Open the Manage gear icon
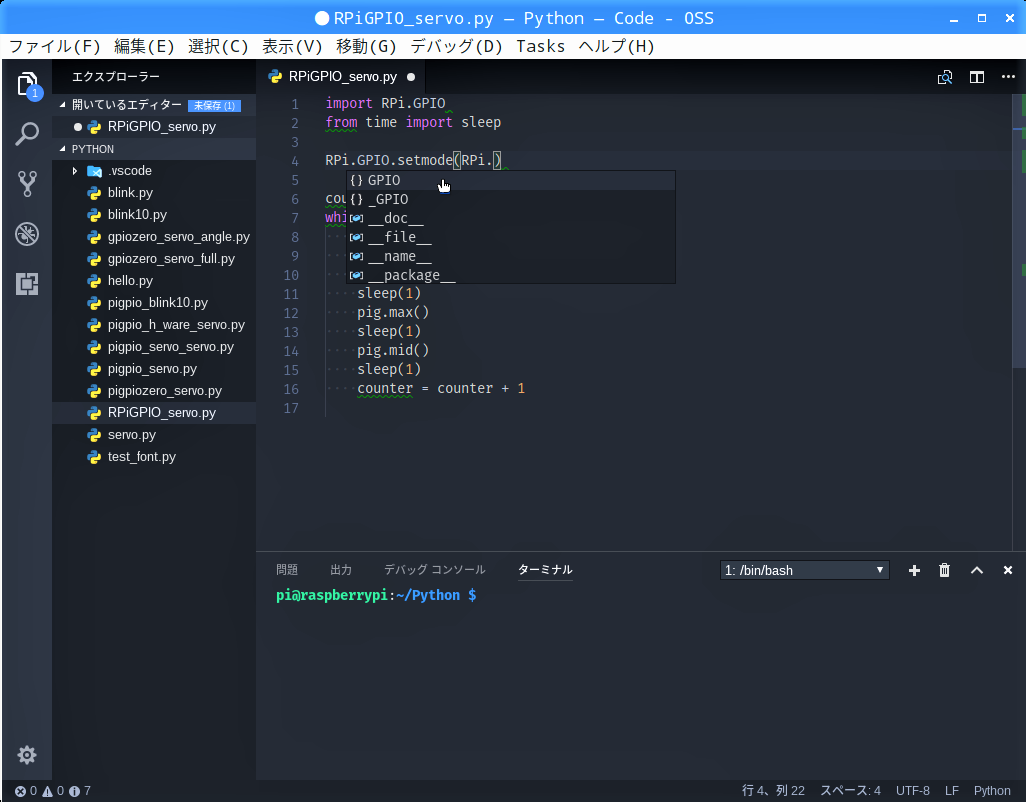 point(27,755)
